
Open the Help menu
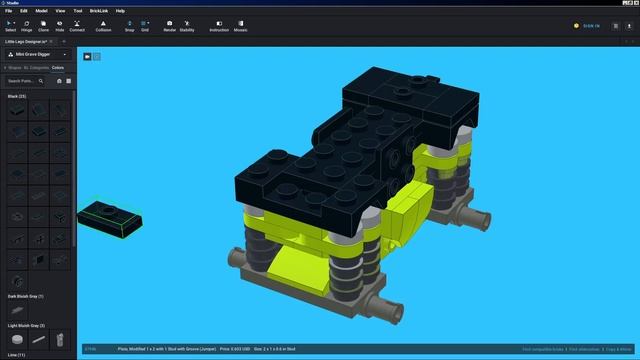(120, 11)
